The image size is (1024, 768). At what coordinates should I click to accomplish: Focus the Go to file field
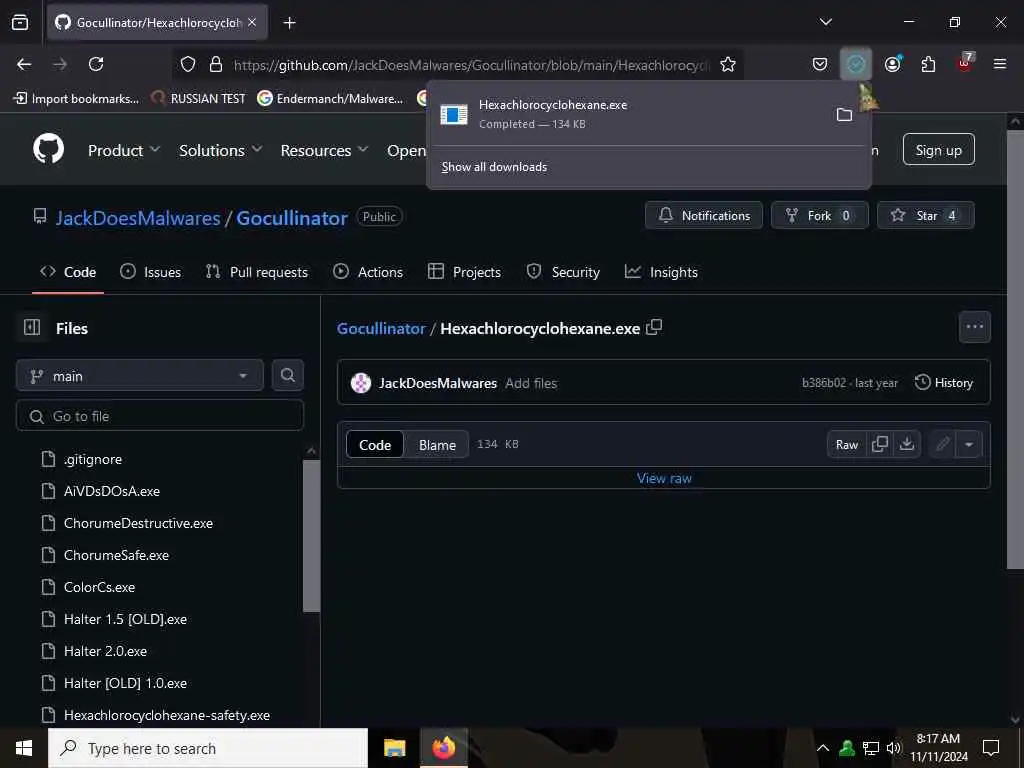click(x=160, y=416)
